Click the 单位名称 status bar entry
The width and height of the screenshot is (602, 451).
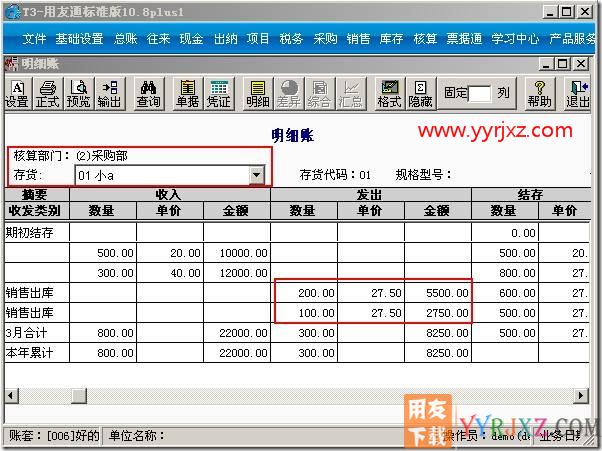pyautogui.click(x=137, y=436)
